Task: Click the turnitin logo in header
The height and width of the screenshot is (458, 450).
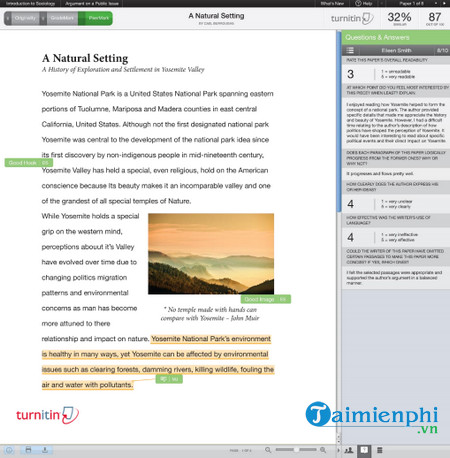Action: (x=352, y=18)
